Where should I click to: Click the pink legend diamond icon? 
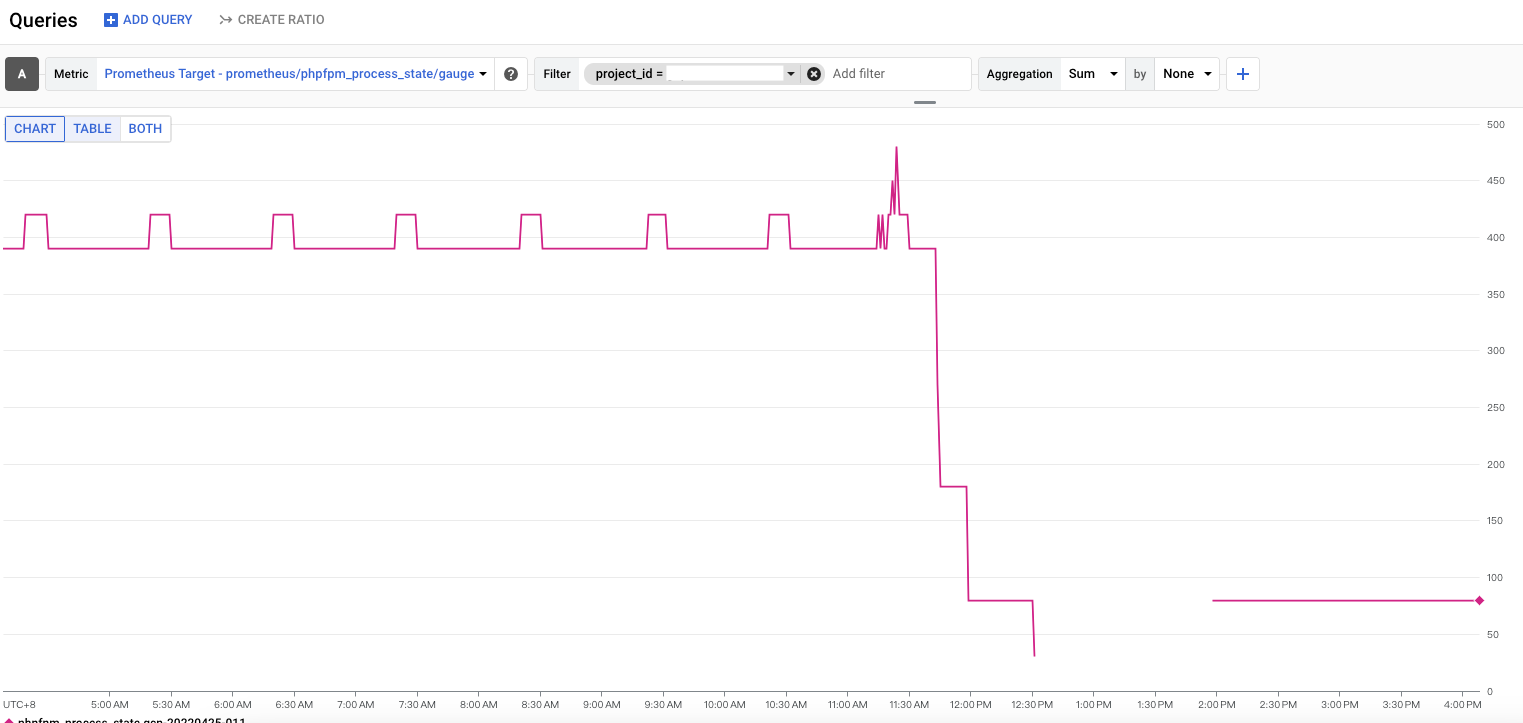point(9,720)
